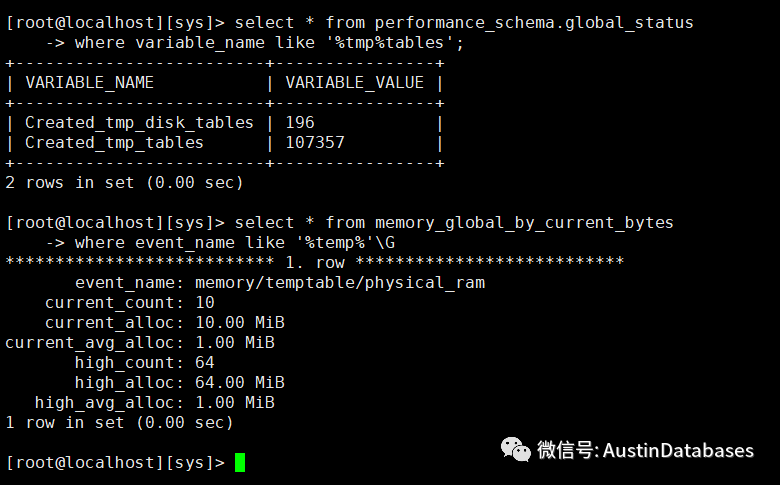This screenshot has width=780, height=485.
Task: Click the last empty [root@localhost][sys] prompt
Action: [x=115, y=463]
